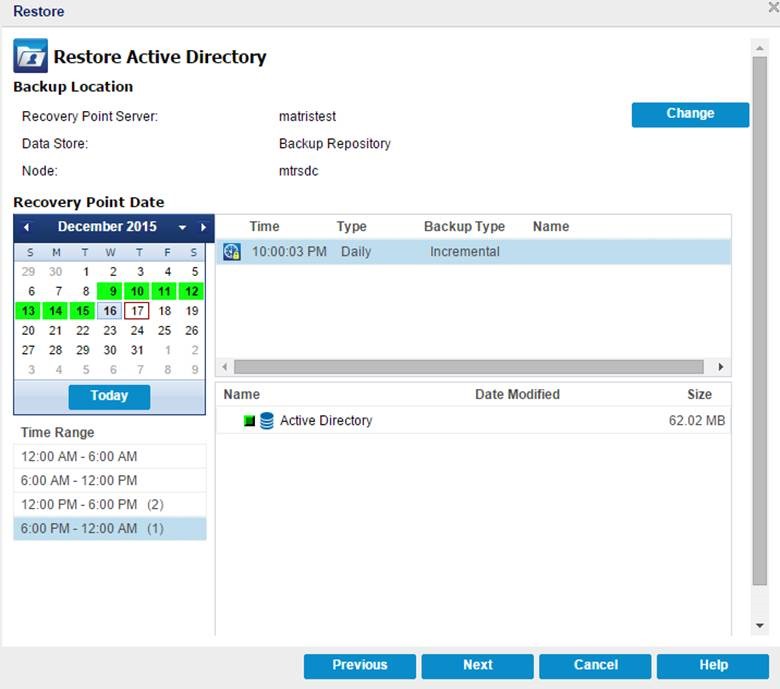Viewport: 780px width, 689px height.
Task: Open the December 2015 month dropdown
Action: pos(183,227)
